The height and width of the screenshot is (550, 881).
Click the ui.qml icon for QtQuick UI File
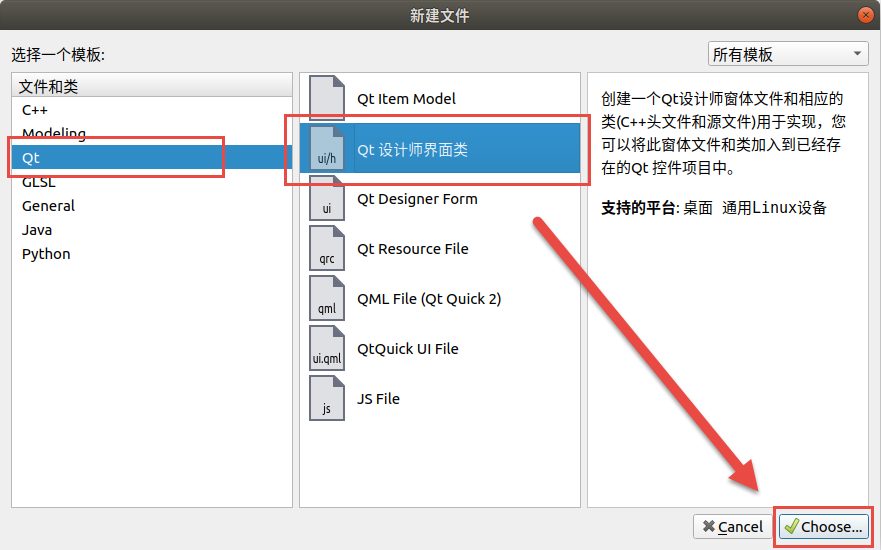pyautogui.click(x=326, y=348)
